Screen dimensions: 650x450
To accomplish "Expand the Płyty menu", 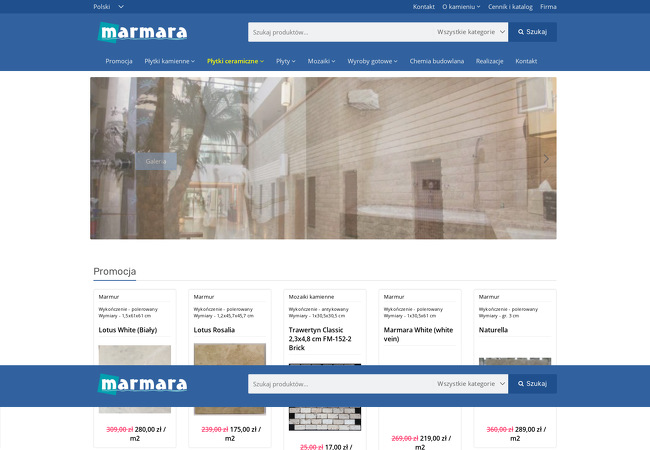I will (x=286, y=61).
